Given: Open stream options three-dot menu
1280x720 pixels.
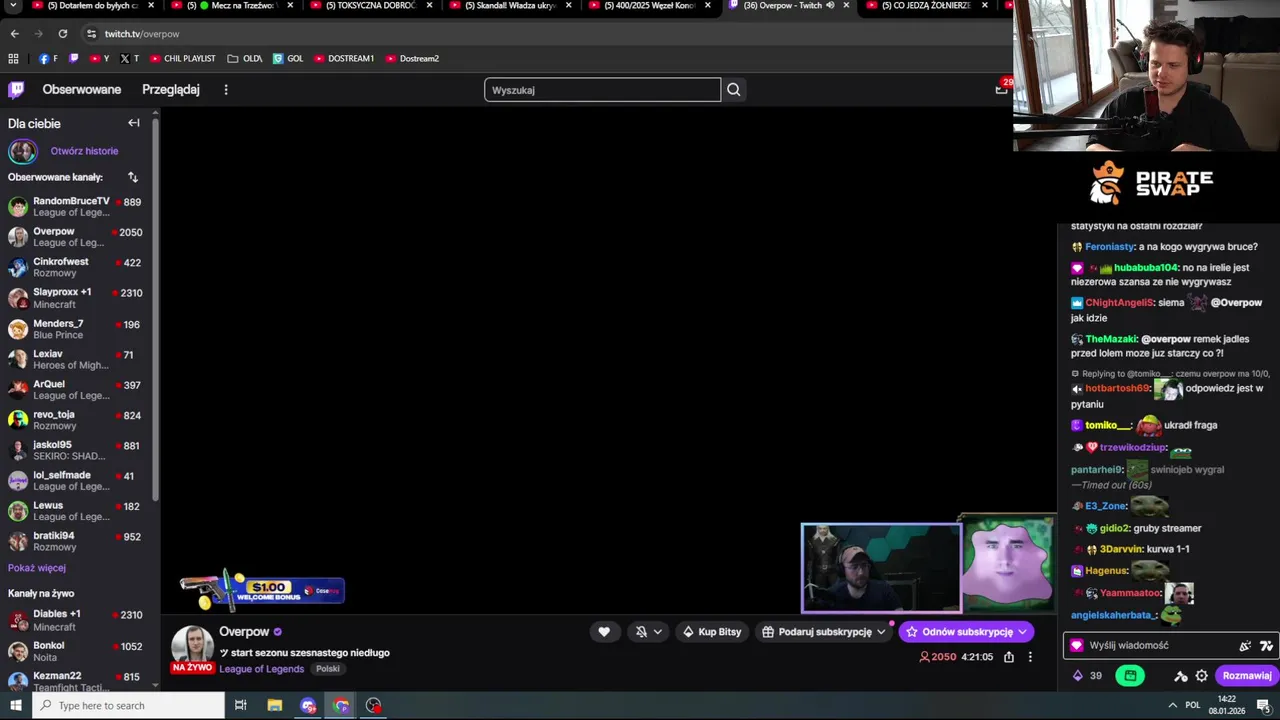Looking at the screenshot, I should (x=1030, y=657).
